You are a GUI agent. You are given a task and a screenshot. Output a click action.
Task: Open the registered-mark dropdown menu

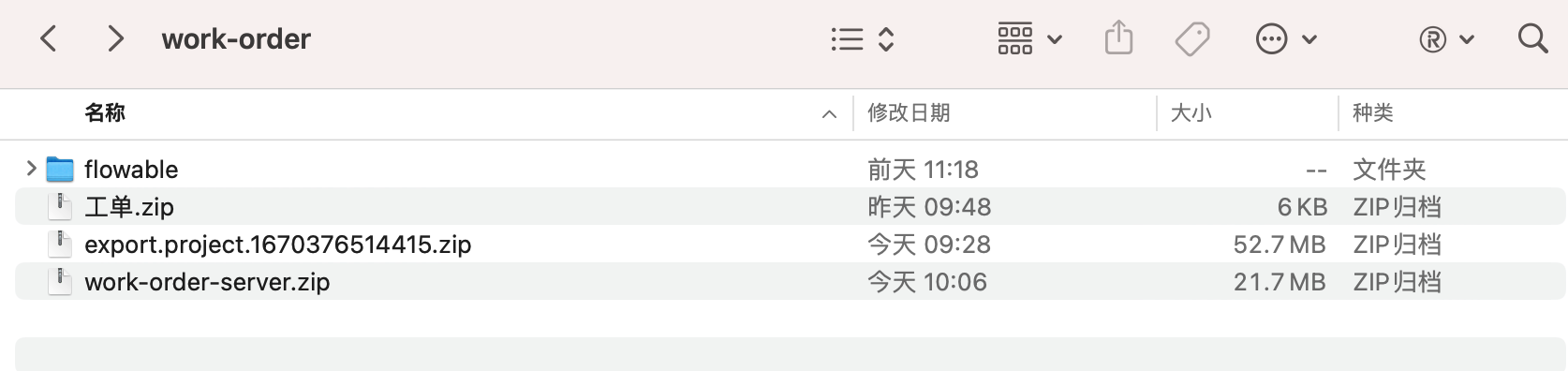coord(1447,39)
